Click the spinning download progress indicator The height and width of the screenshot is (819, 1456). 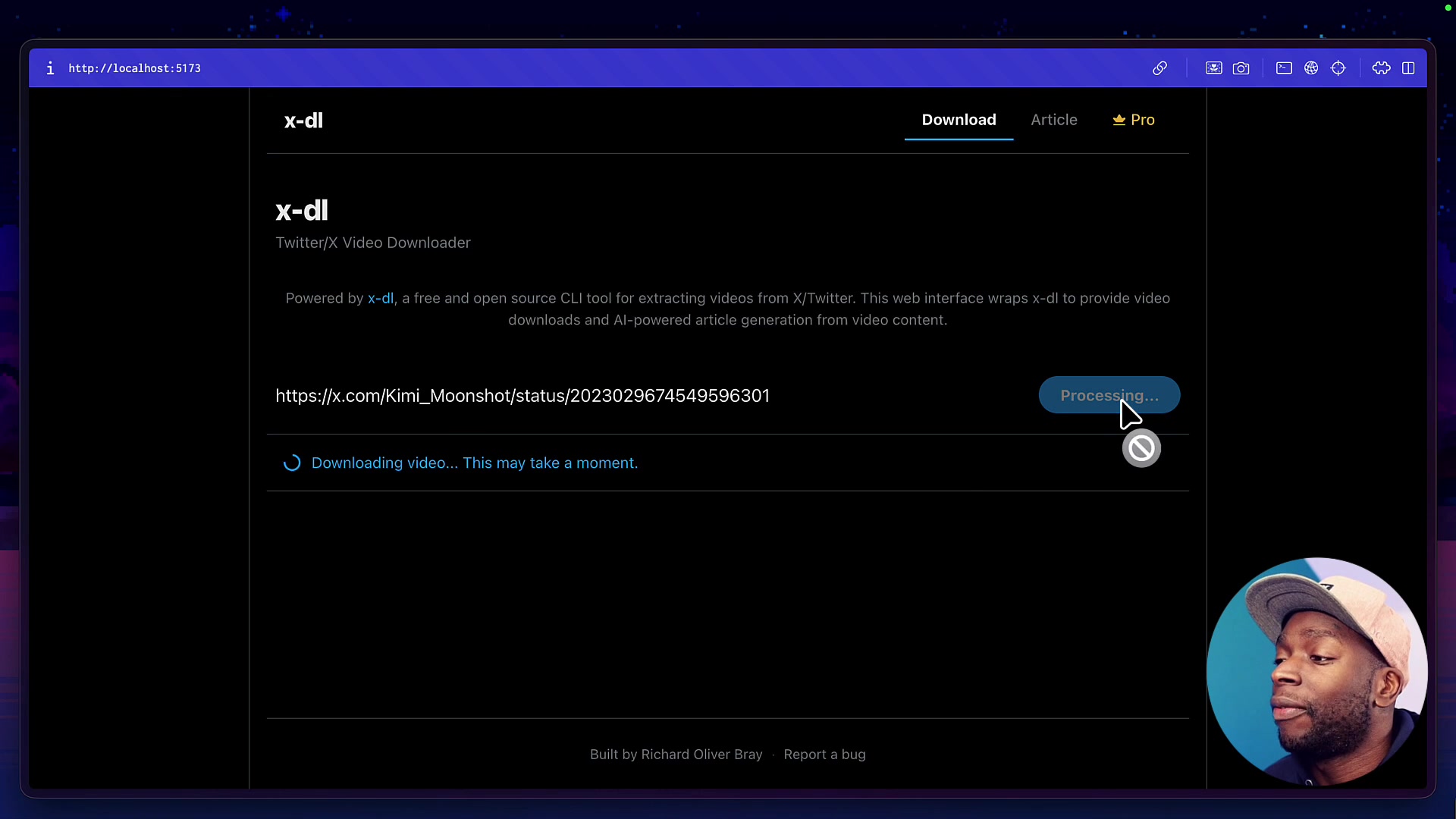[292, 462]
